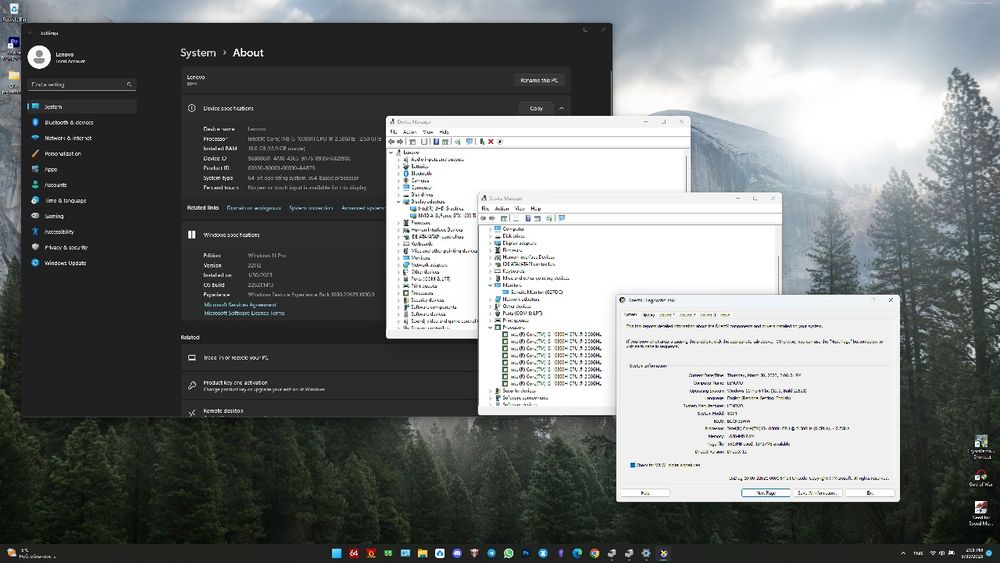1000x563 pixels.
Task: Click Exit button in DirectX Diagnostic Tool
Action: coord(870,493)
